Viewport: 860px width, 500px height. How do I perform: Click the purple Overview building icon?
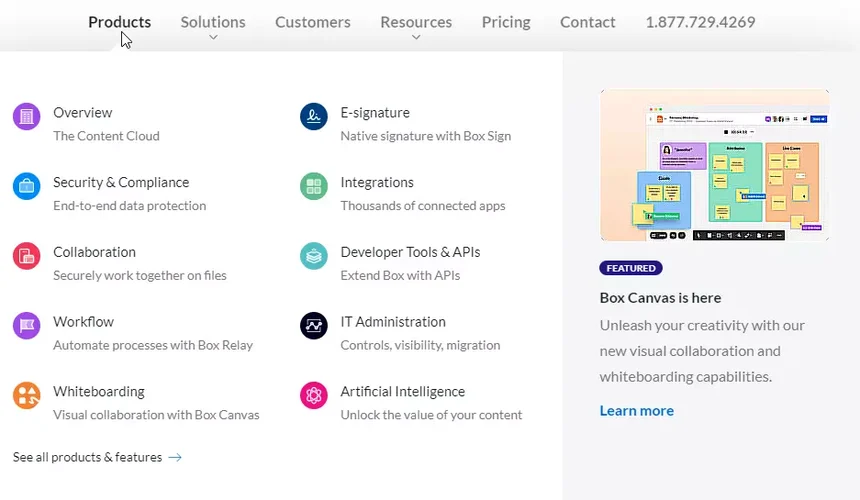point(26,116)
